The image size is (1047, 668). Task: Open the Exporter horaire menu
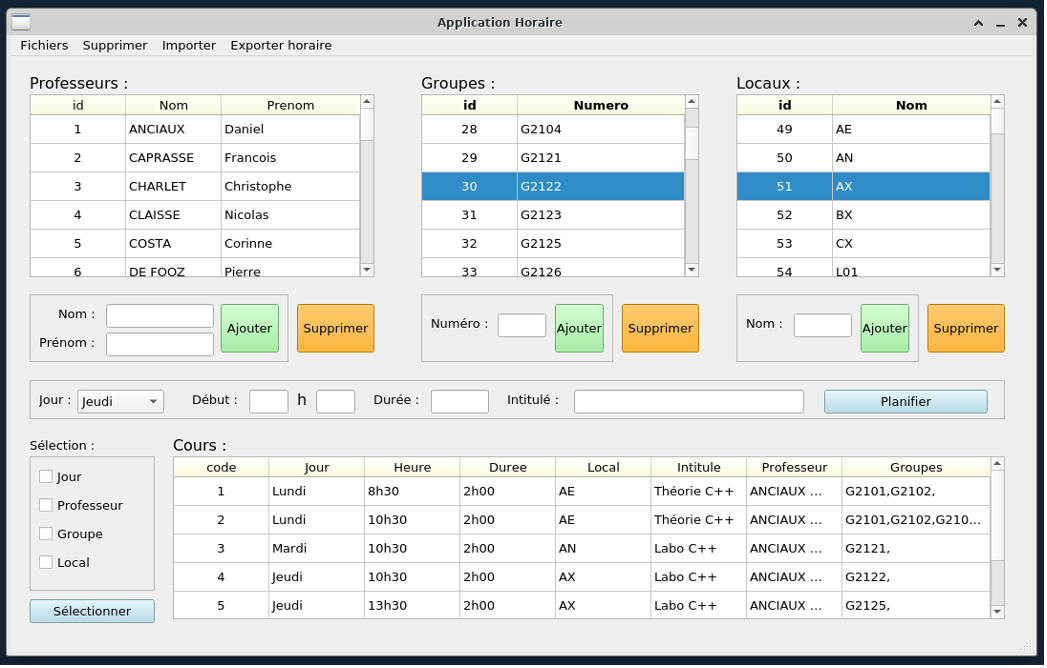pos(281,45)
